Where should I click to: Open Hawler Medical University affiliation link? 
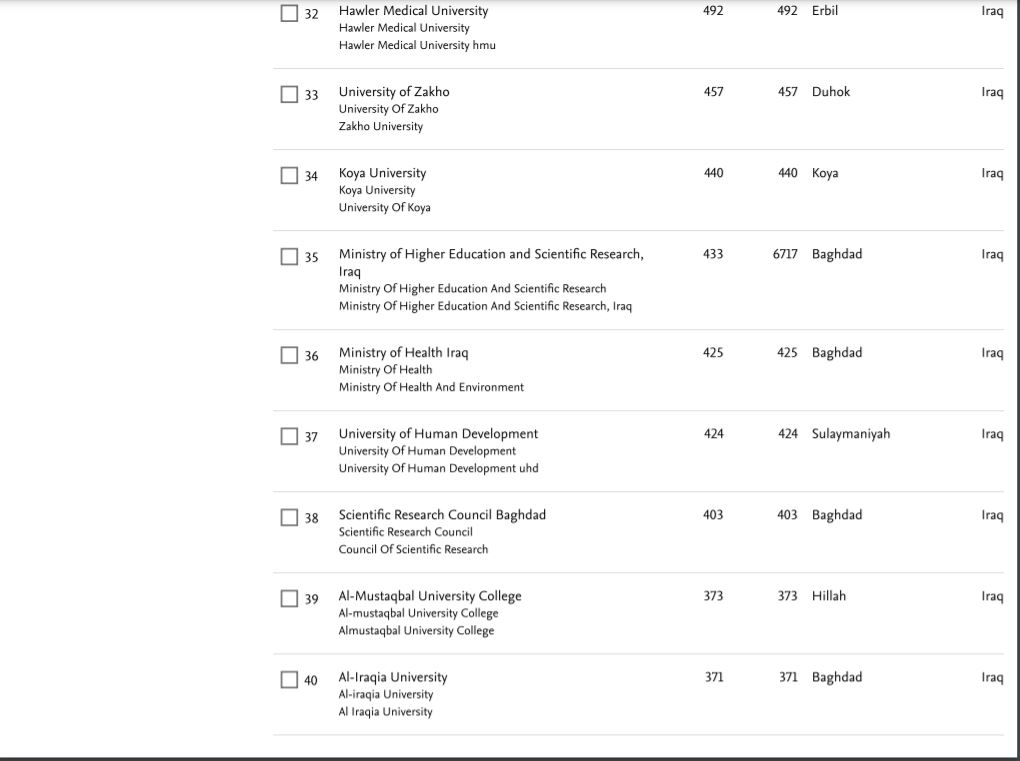[413, 11]
